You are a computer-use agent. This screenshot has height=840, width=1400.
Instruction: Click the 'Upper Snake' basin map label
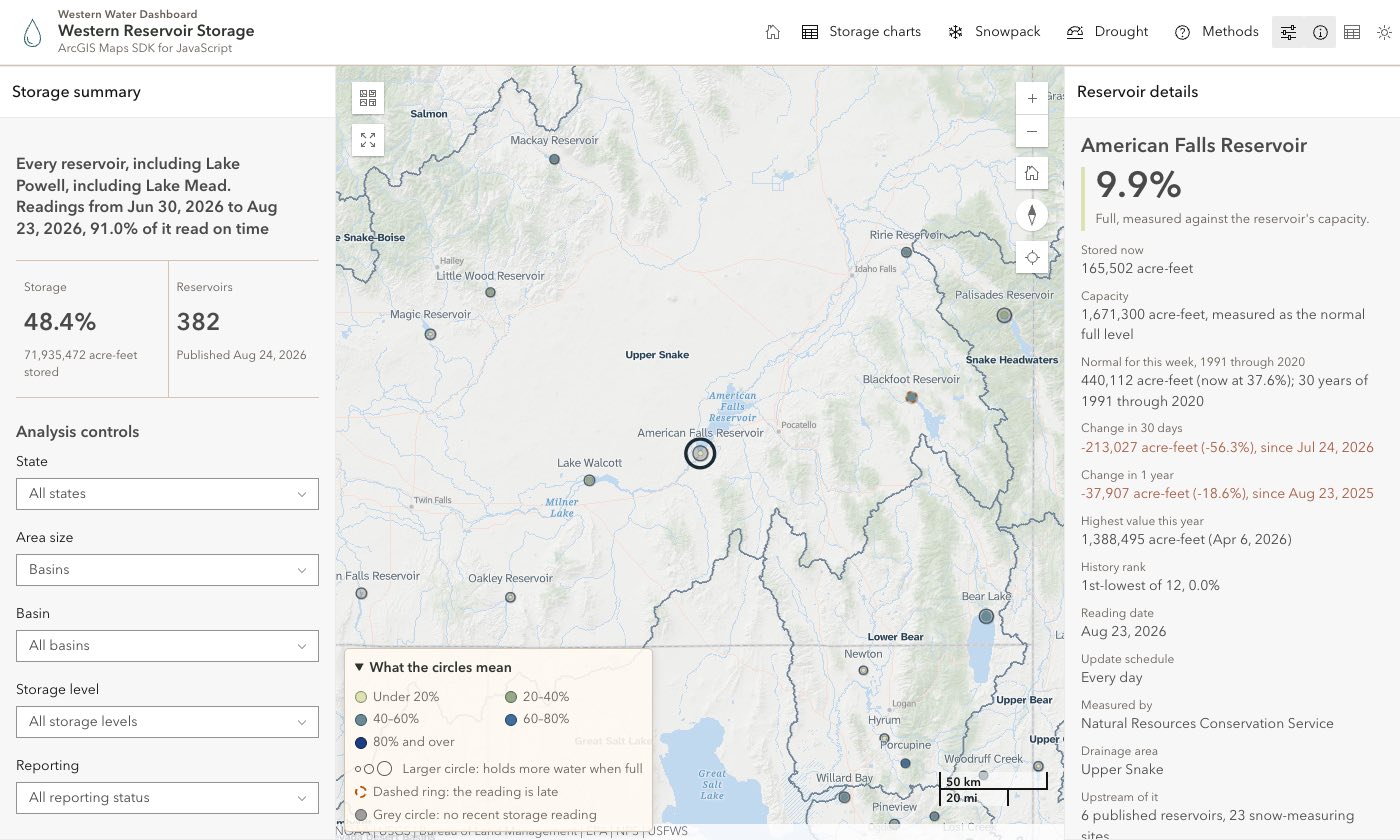657,355
